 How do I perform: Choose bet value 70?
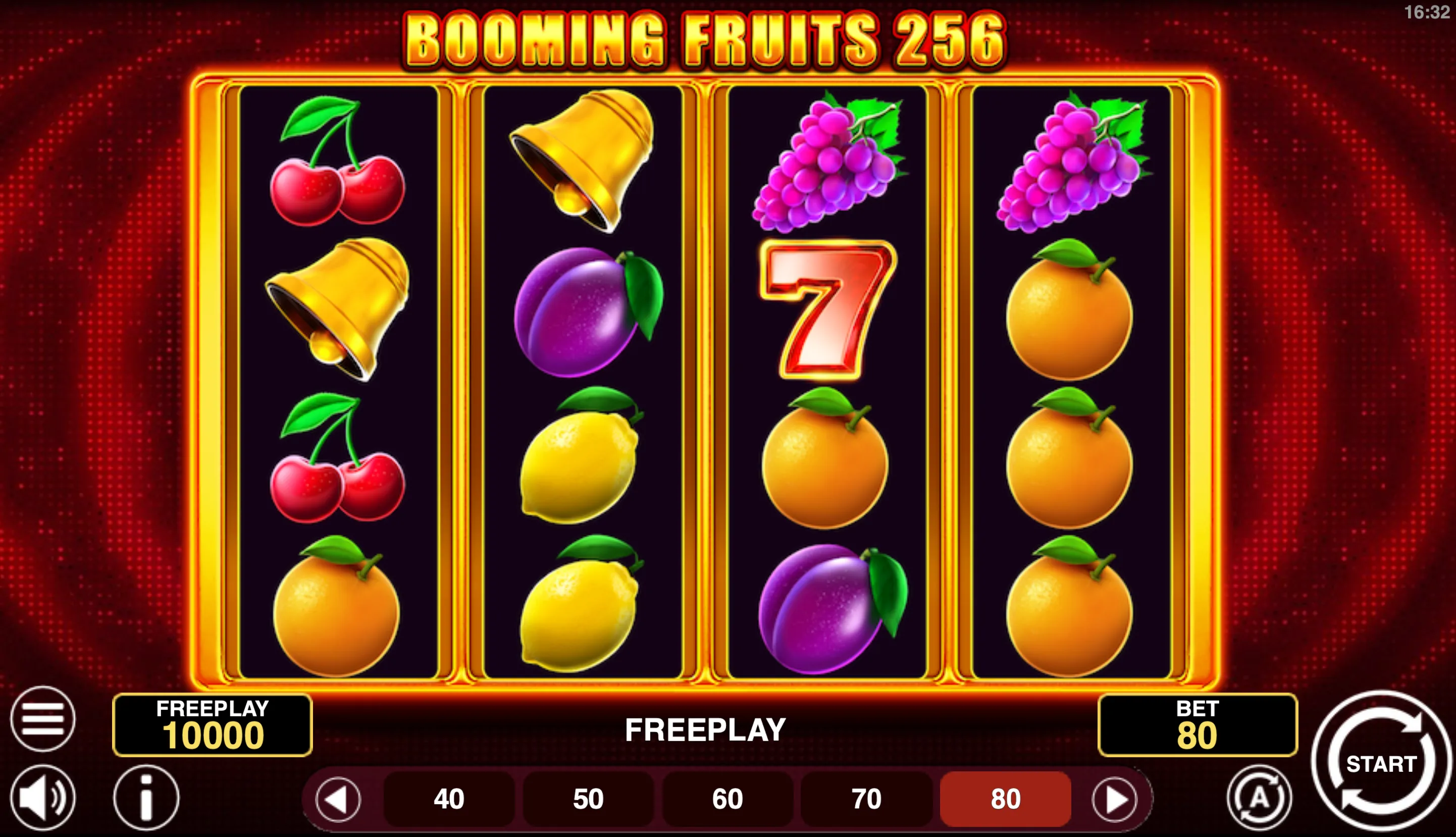click(x=866, y=799)
